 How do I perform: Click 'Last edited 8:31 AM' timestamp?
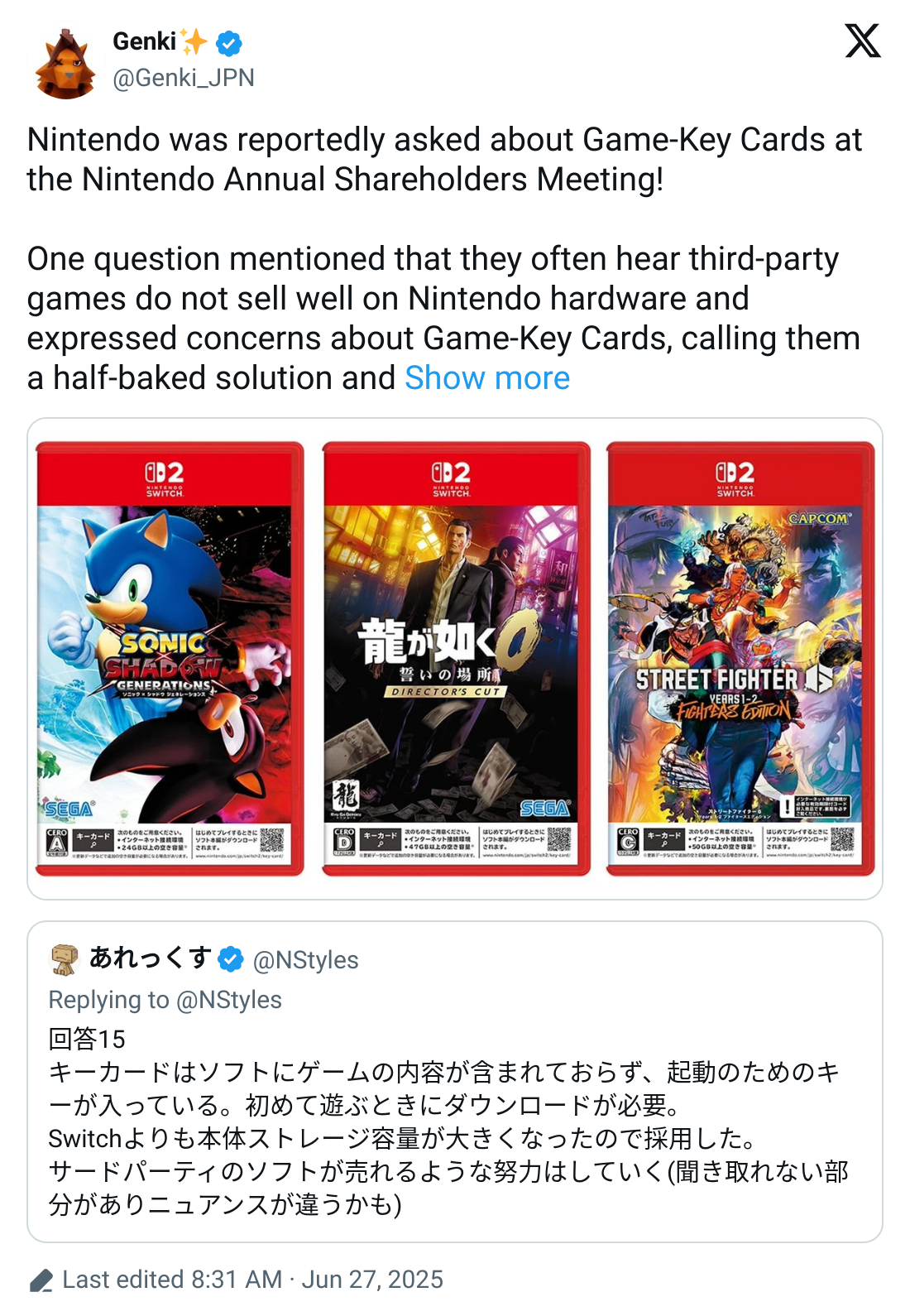point(172,1280)
